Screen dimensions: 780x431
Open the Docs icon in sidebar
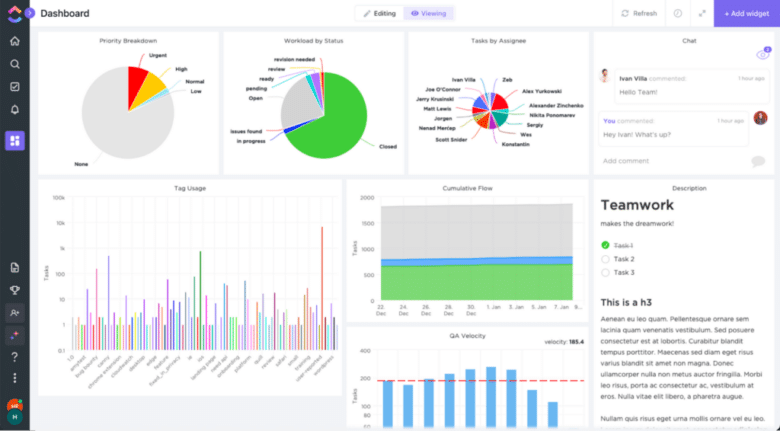pos(14,267)
